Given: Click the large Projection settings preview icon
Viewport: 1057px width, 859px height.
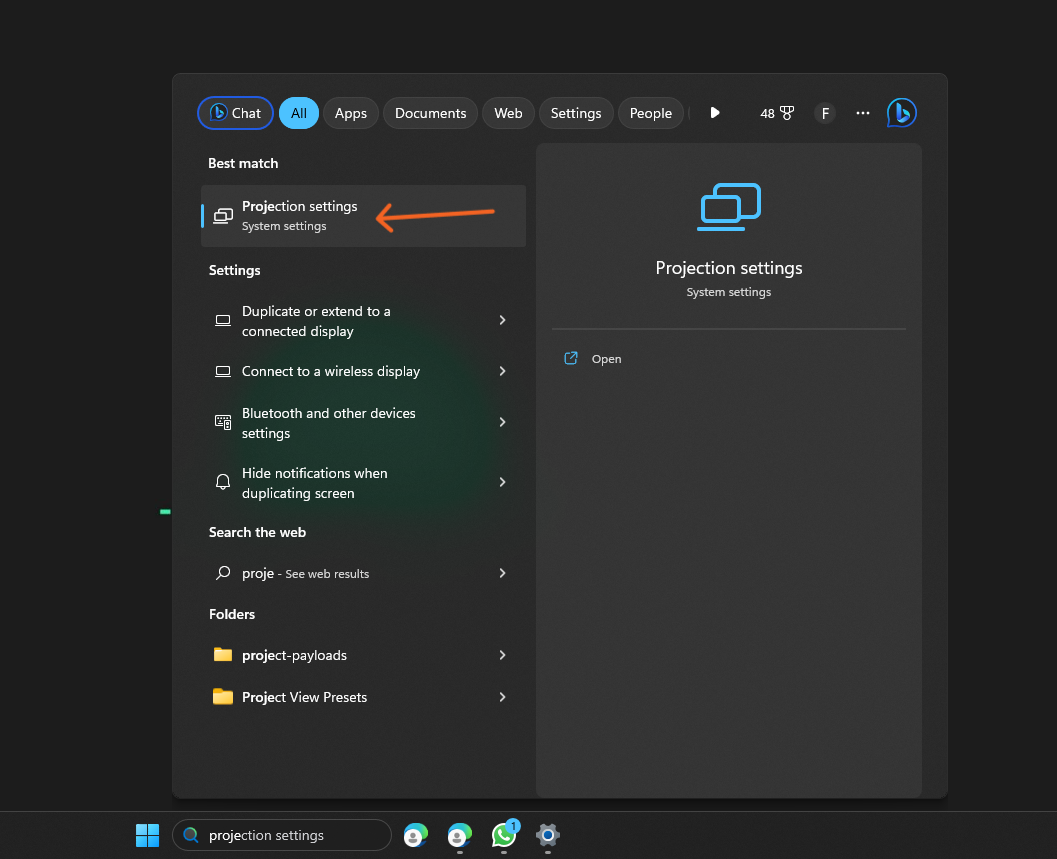Looking at the screenshot, I should 729,207.
